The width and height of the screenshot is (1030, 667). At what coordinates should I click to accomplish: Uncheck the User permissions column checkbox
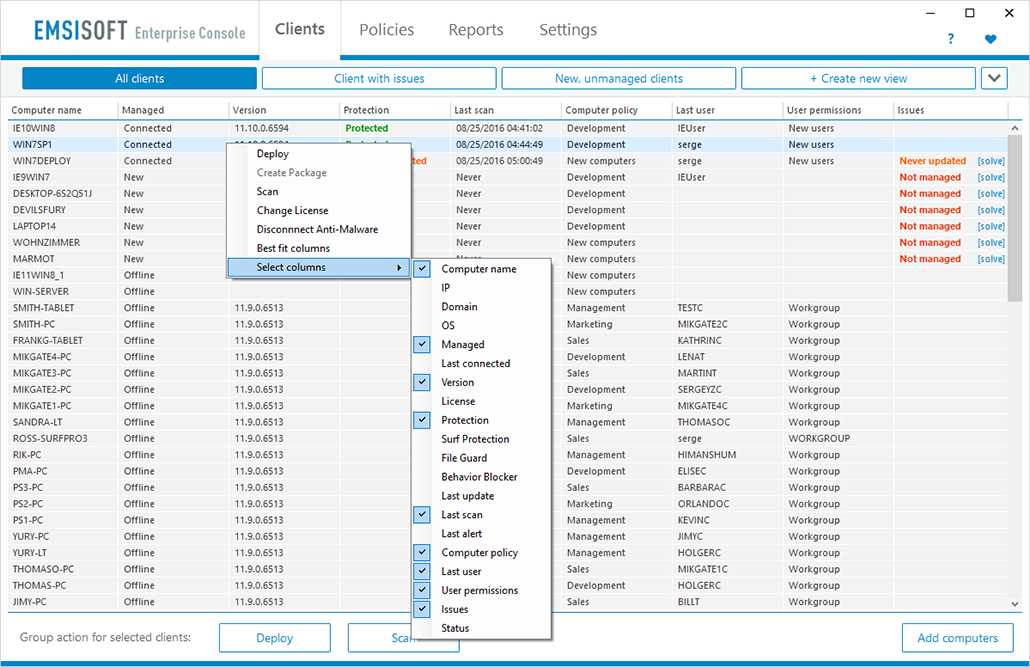422,590
